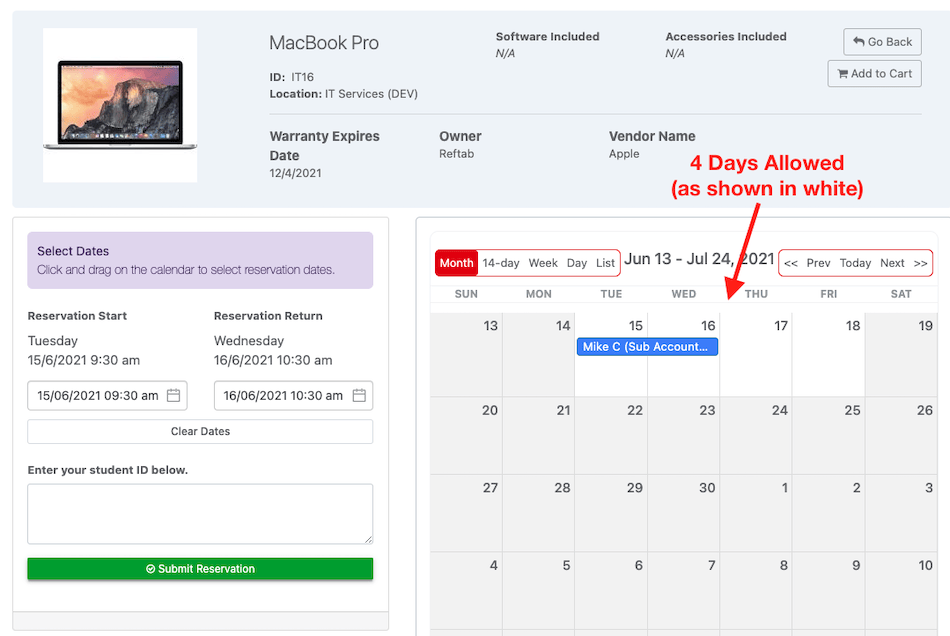
Task: Submit the reservation
Action: (199, 568)
